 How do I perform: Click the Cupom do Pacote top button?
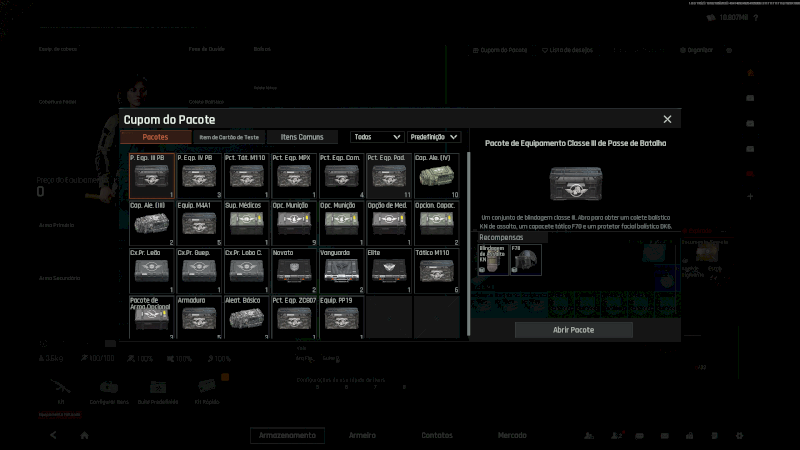click(x=499, y=50)
